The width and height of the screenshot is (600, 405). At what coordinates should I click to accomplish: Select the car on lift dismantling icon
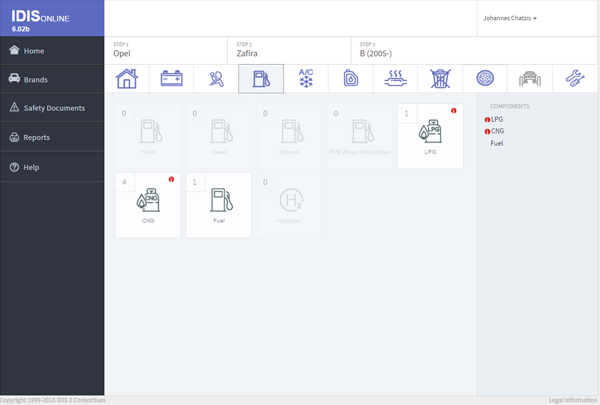click(x=530, y=78)
